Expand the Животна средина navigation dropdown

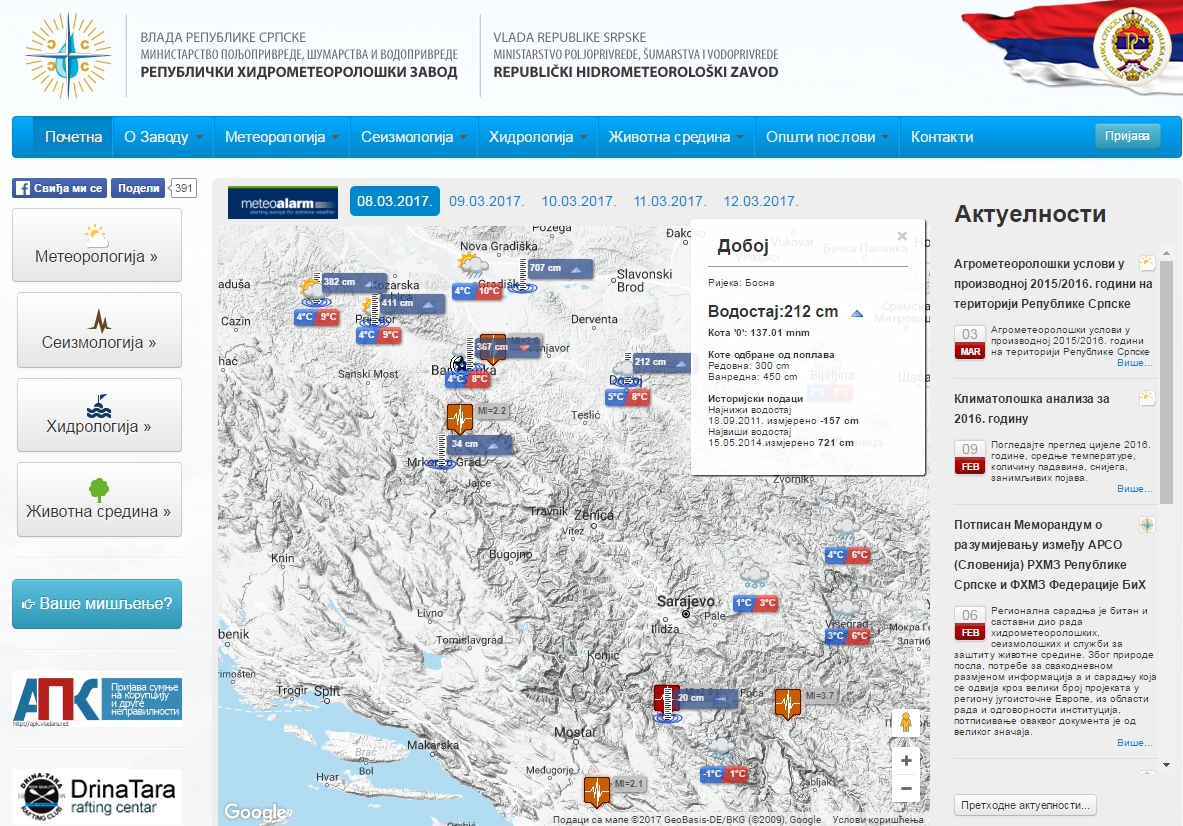click(675, 137)
